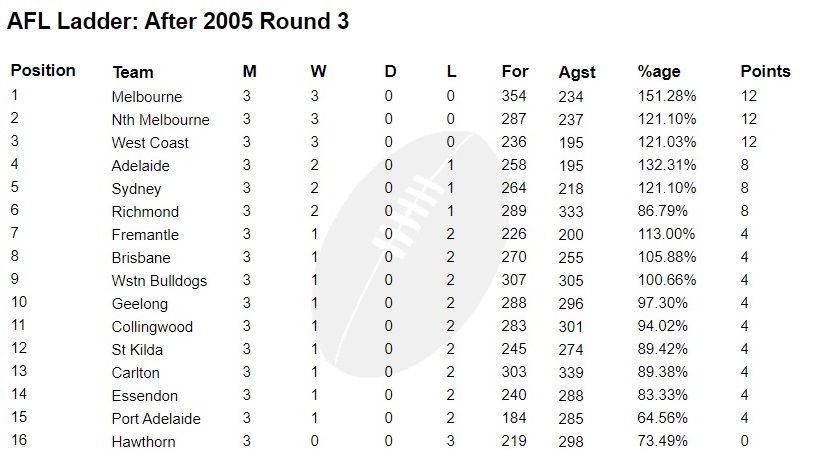Click the AFL Ladder page heading
This screenshot has width=818, height=461.
pyautogui.click(x=179, y=22)
